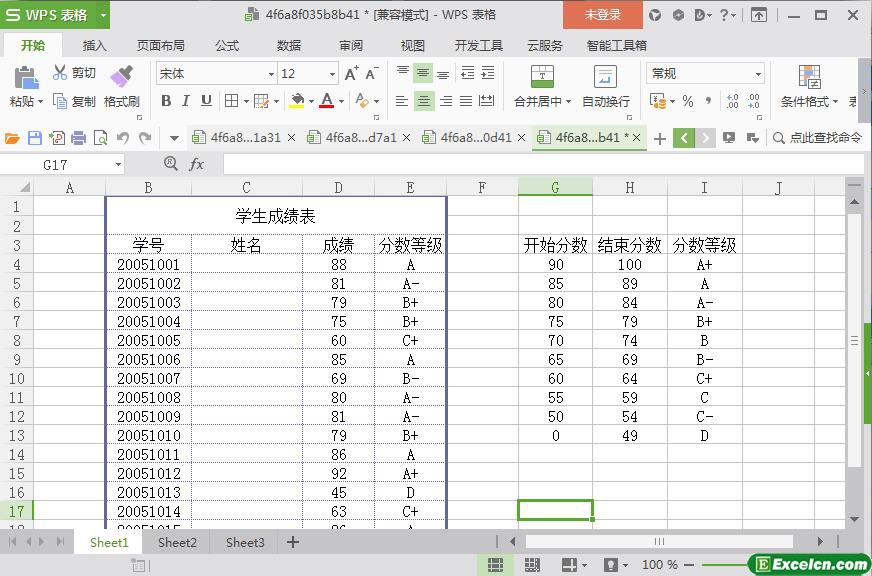This screenshot has width=872, height=576.
Task: Select cell containing 学生成绩表 title
Action: click(x=275, y=215)
